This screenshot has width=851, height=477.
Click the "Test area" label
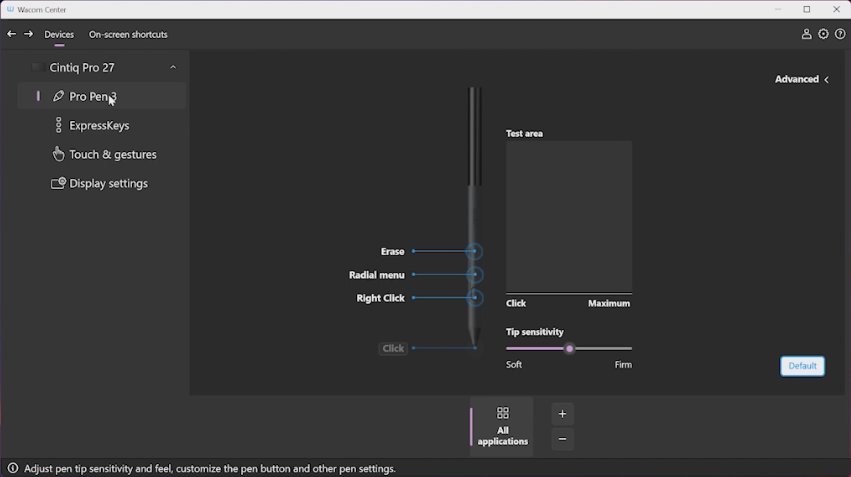coord(524,133)
